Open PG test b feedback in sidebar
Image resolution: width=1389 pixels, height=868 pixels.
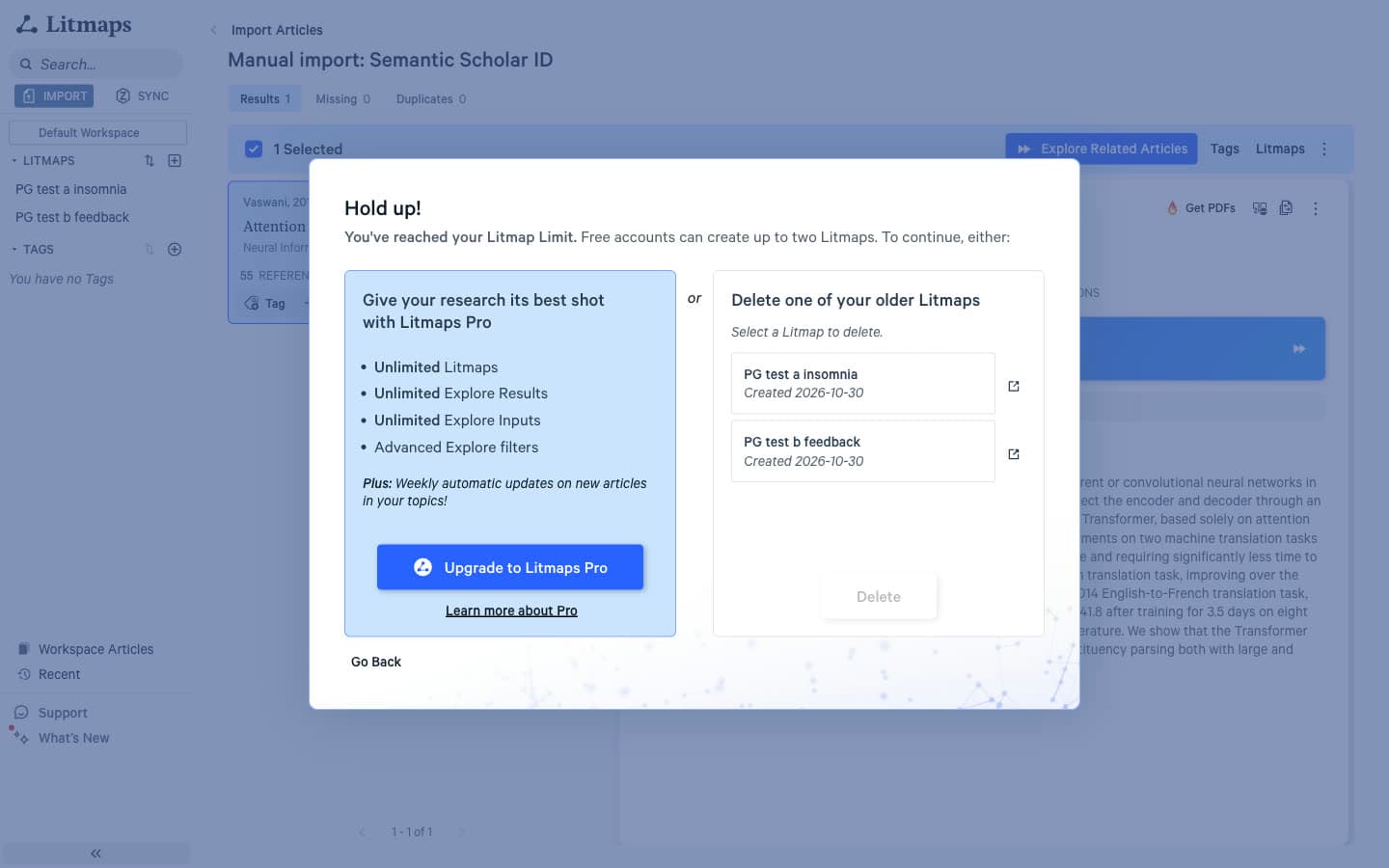point(72,218)
